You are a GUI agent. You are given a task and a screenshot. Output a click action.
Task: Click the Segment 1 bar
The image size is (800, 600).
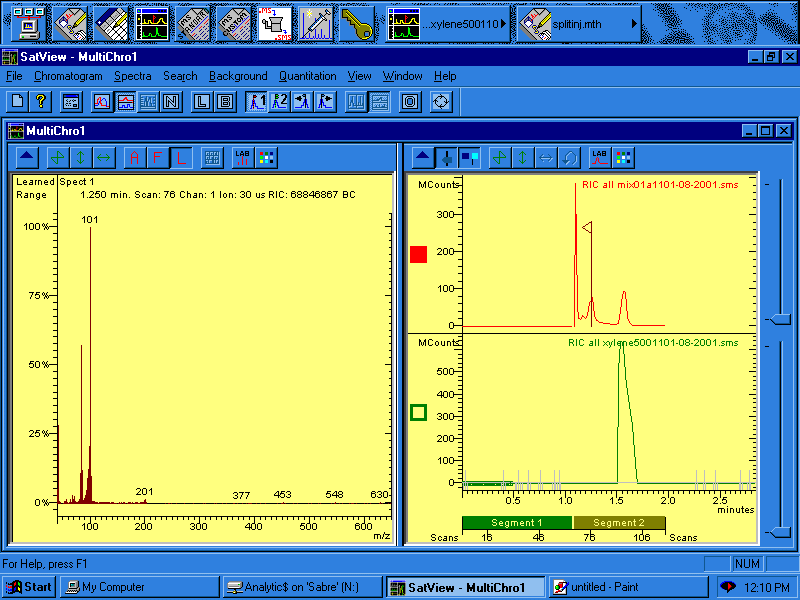[x=517, y=522]
